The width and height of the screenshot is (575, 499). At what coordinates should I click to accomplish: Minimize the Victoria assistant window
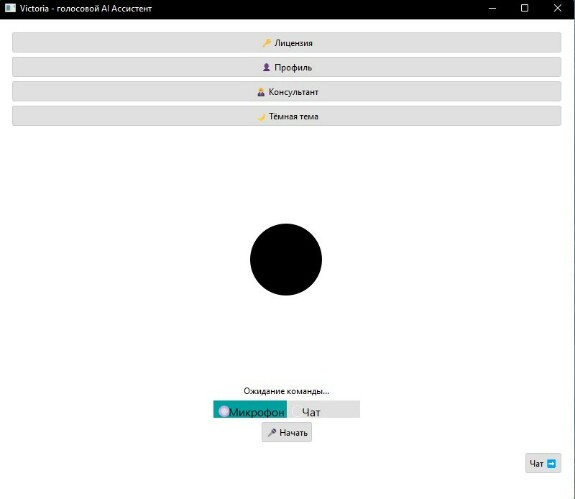[492, 8]
